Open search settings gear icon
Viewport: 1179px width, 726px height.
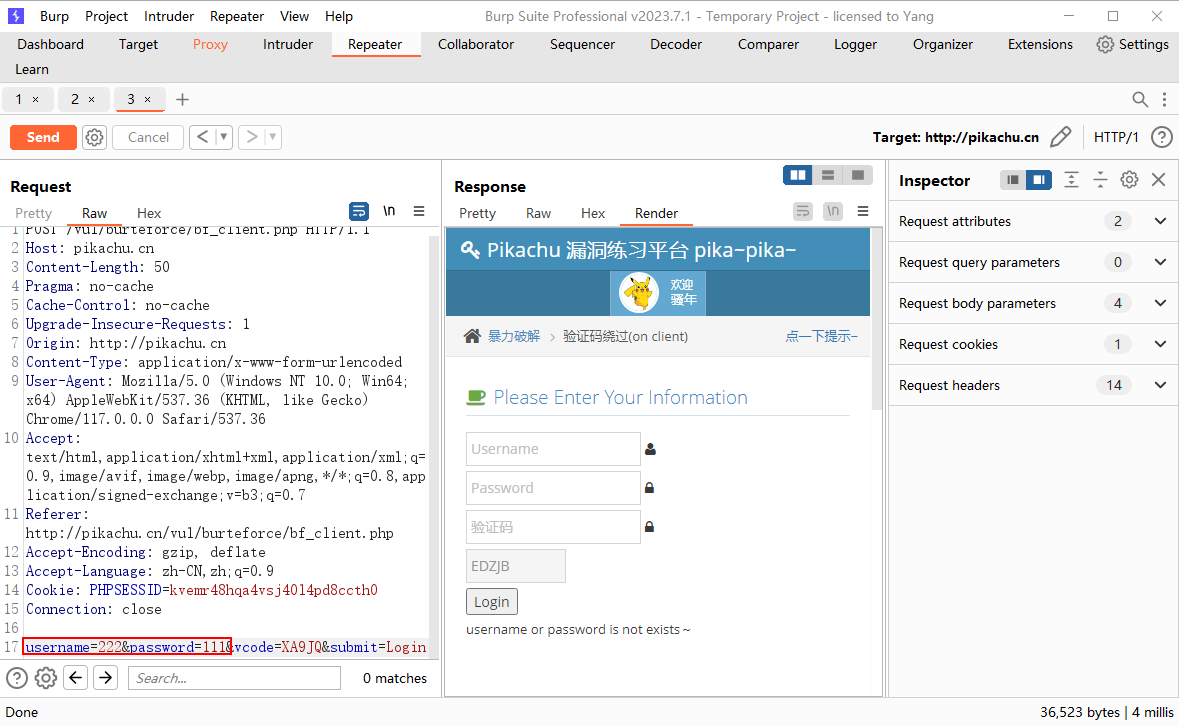click(46, 678)
